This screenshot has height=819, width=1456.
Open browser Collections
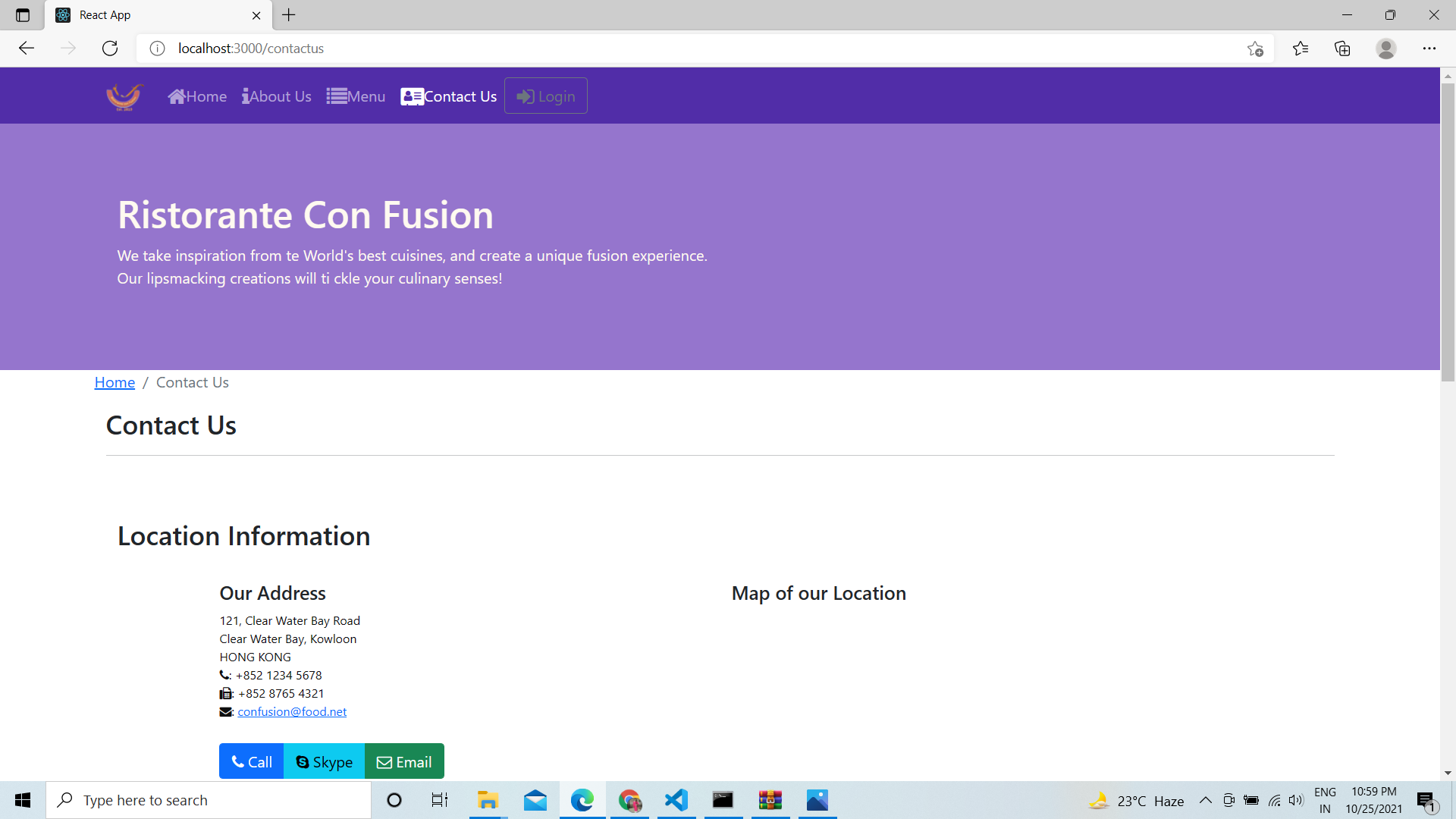click(x=1342, y=49)
